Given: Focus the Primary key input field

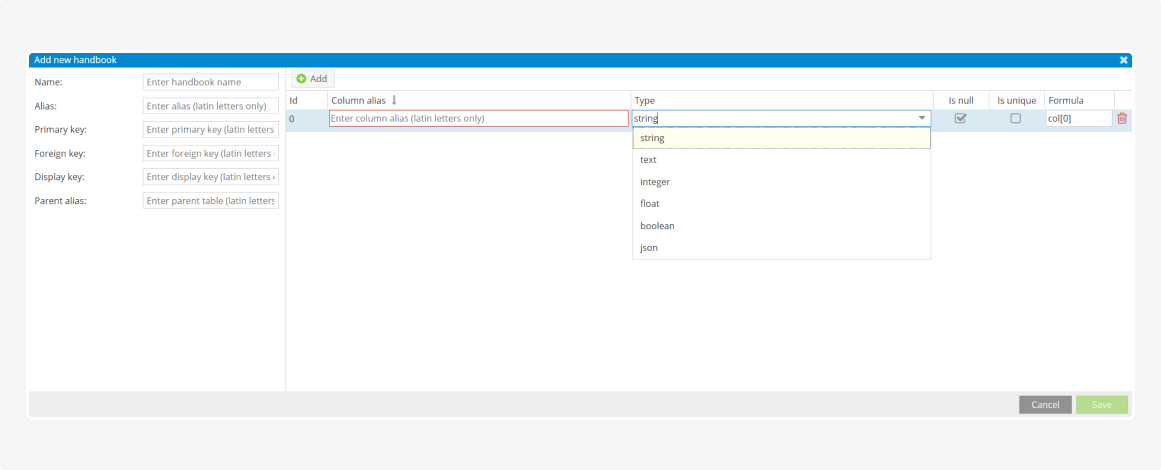Looking at the screenshot, I should tap(210, 130).
